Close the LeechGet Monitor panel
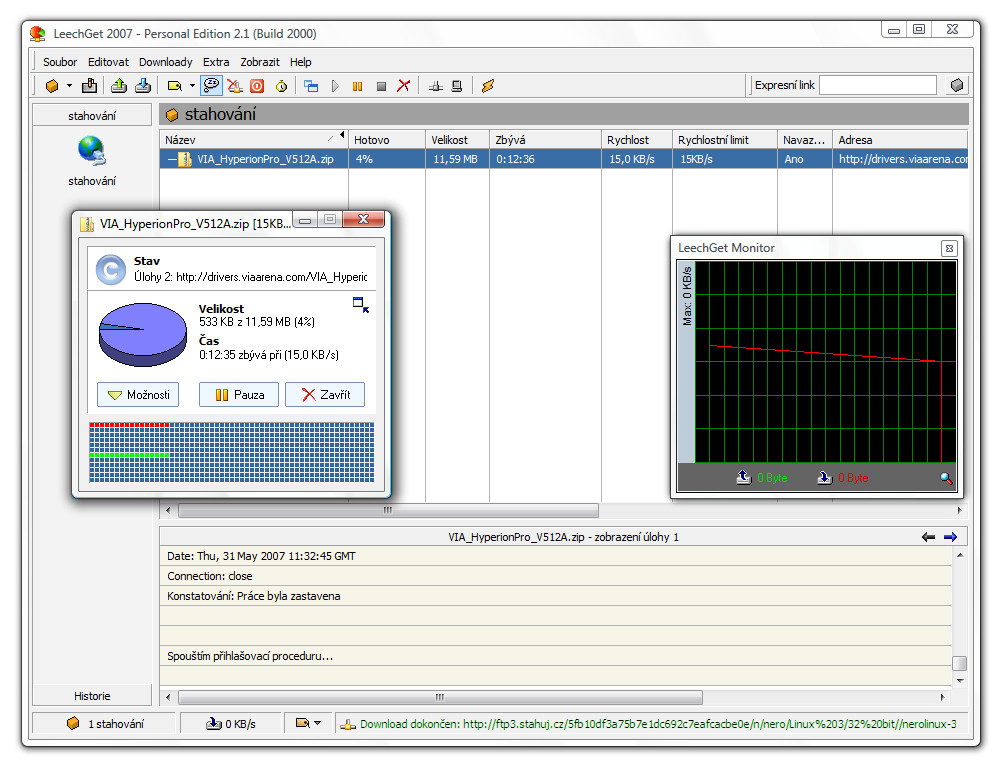The height and width of the screenshot is (765, 1004). (x=949, y=248)
